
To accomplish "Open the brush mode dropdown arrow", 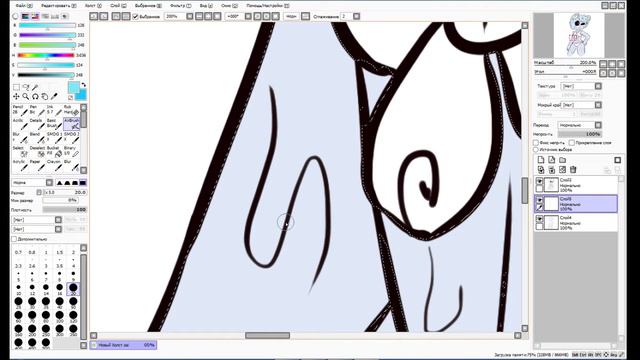I will point(49,182).
